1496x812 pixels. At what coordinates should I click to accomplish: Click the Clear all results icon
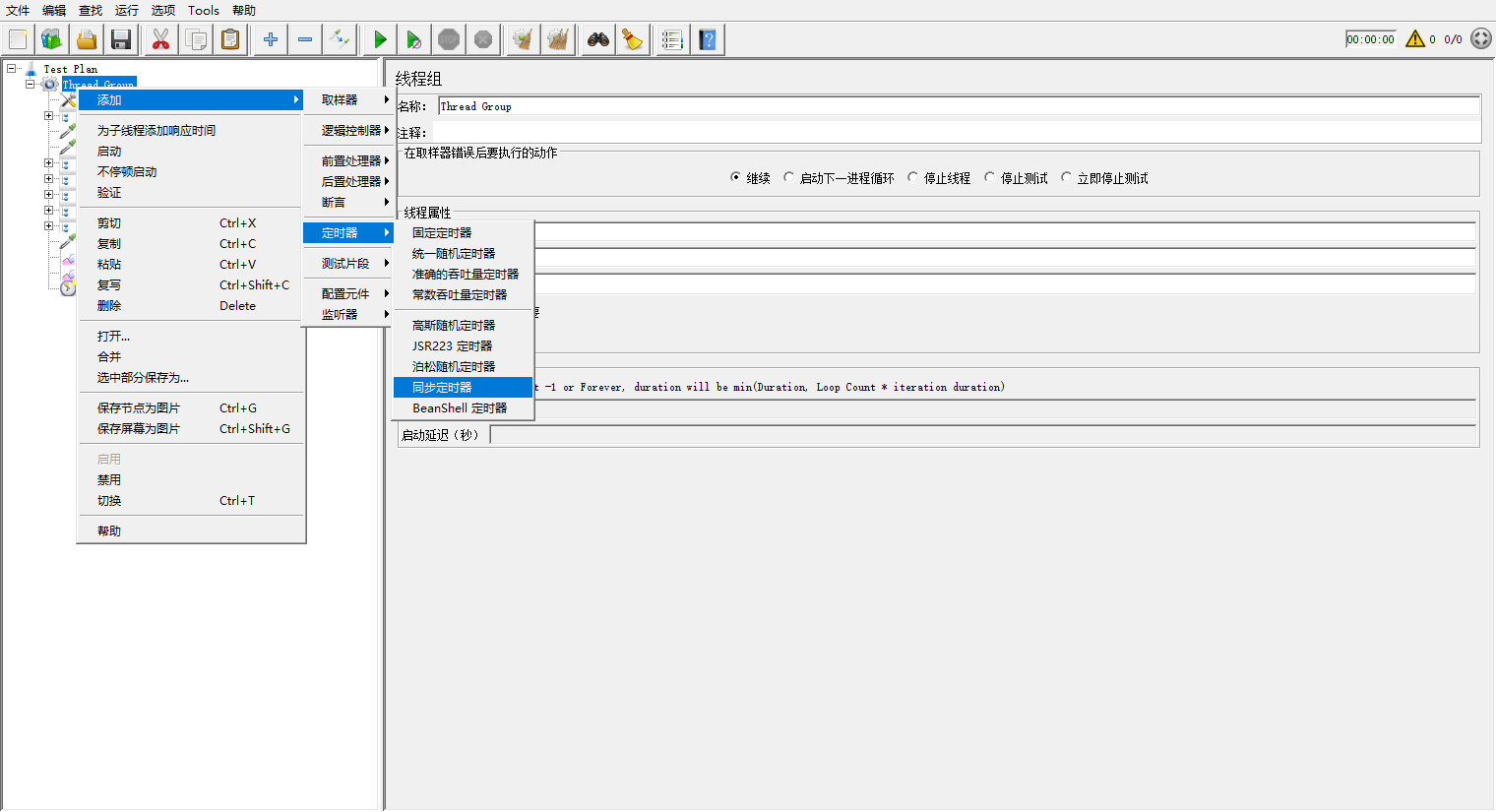[x=558, y=39]
